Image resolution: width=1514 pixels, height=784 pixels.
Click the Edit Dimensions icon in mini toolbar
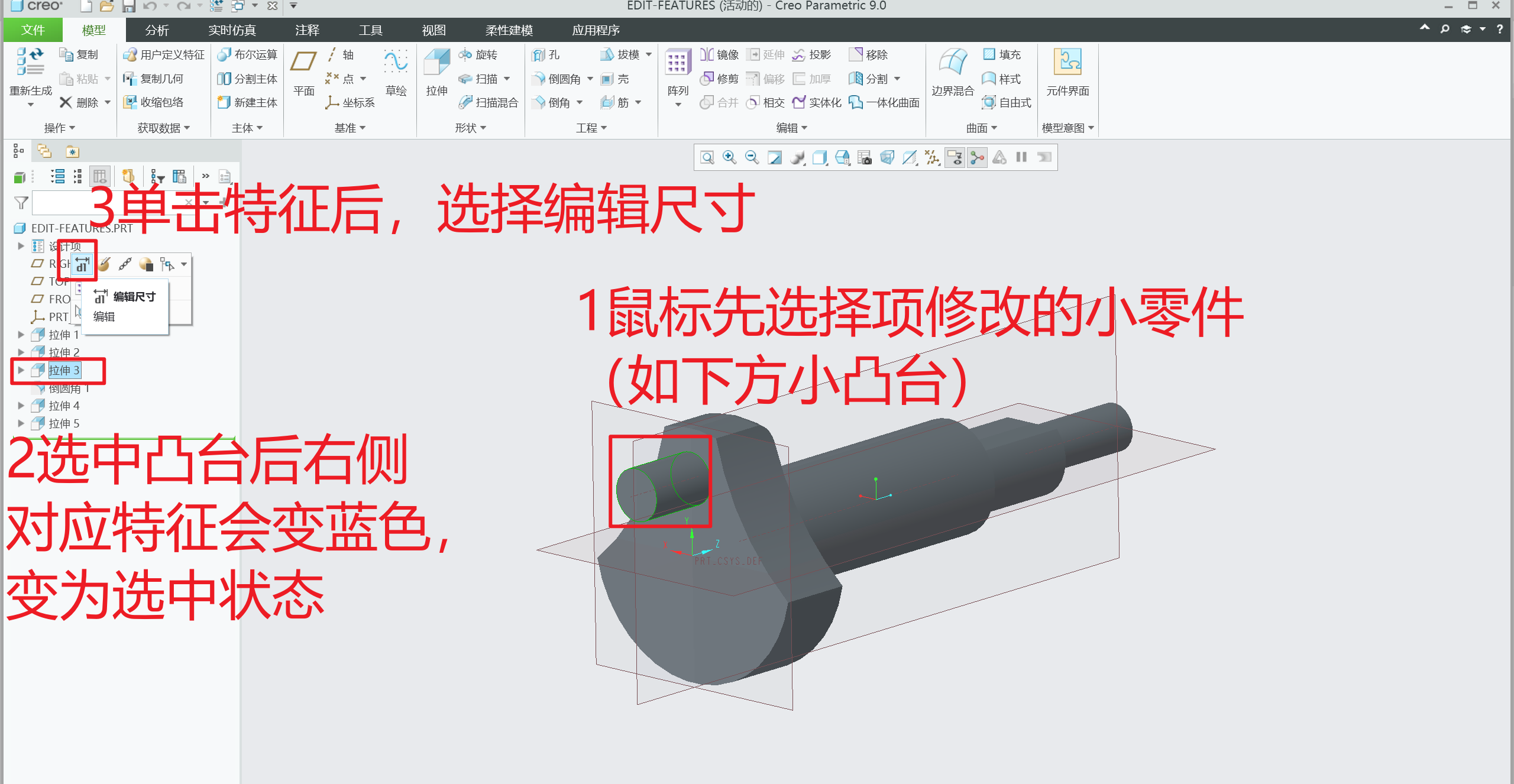tap(83, 264)
